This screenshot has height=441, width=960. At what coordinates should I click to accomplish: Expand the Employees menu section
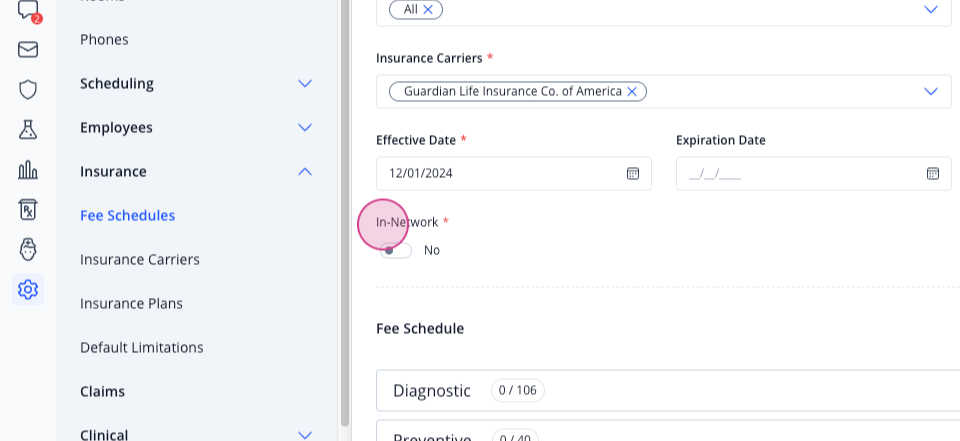tap(305, 127)
